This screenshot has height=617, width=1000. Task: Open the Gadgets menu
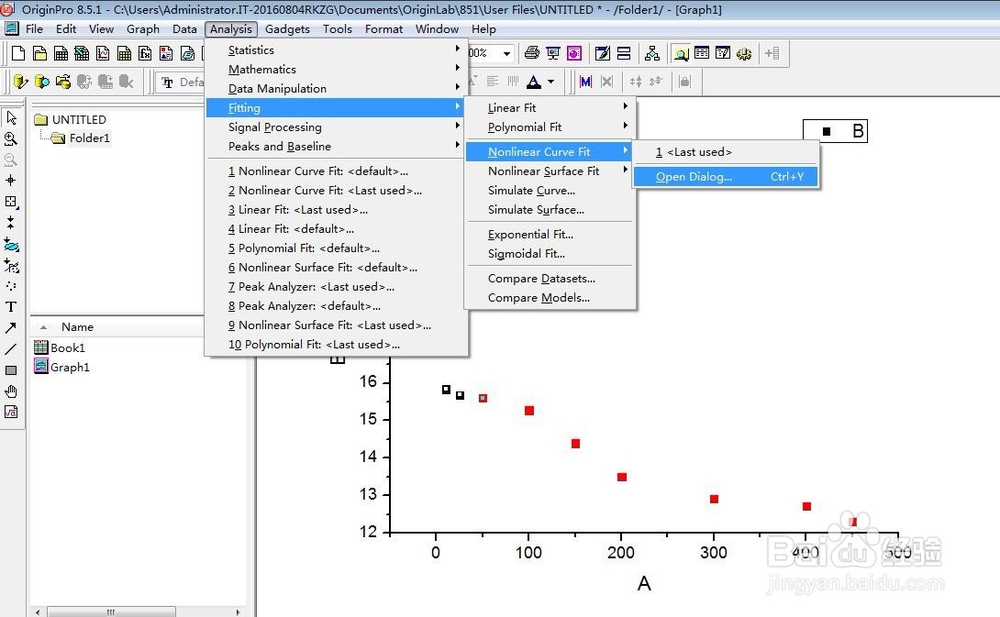coord(287,29)
